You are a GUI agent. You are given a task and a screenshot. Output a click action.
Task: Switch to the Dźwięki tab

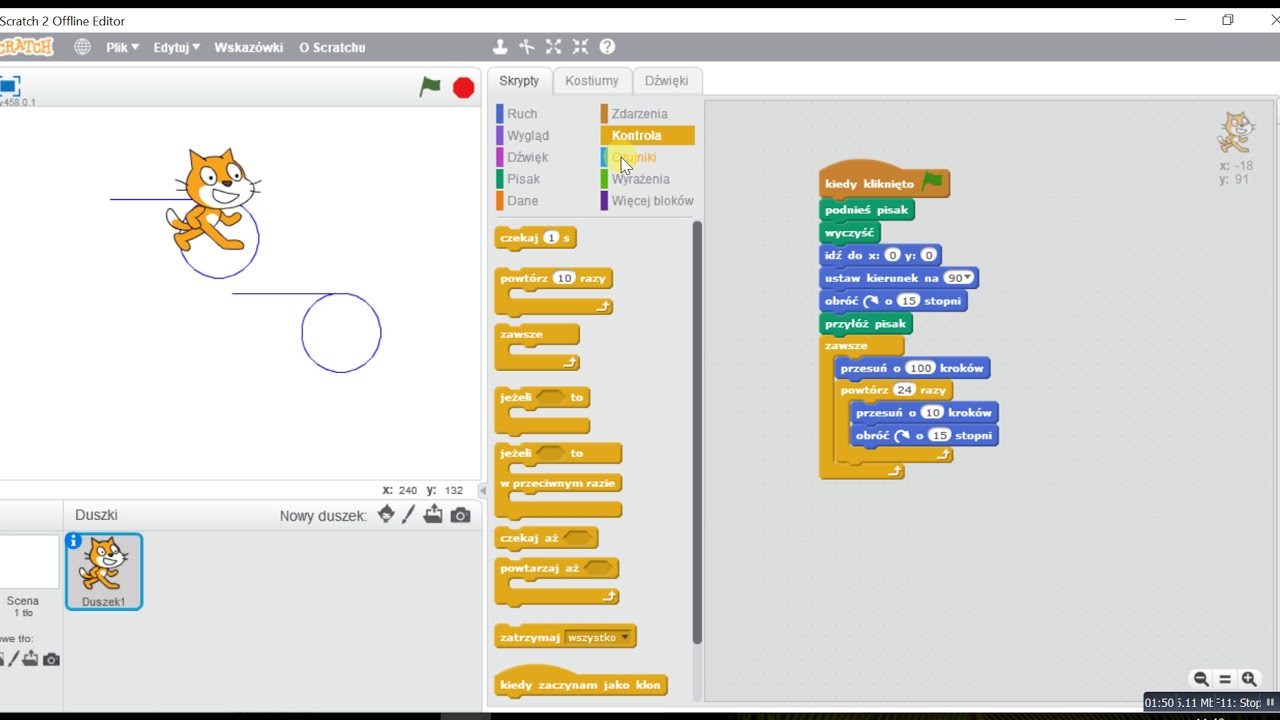coord(666,81)
